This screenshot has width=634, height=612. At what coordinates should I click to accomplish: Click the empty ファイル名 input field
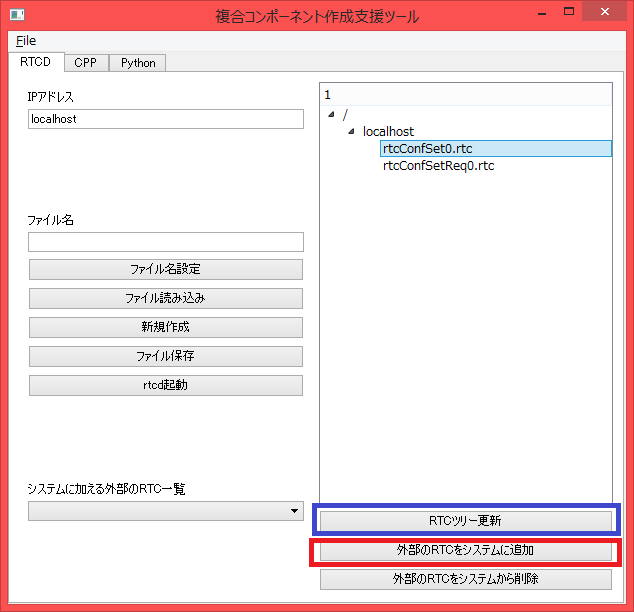tap(166, 242)
